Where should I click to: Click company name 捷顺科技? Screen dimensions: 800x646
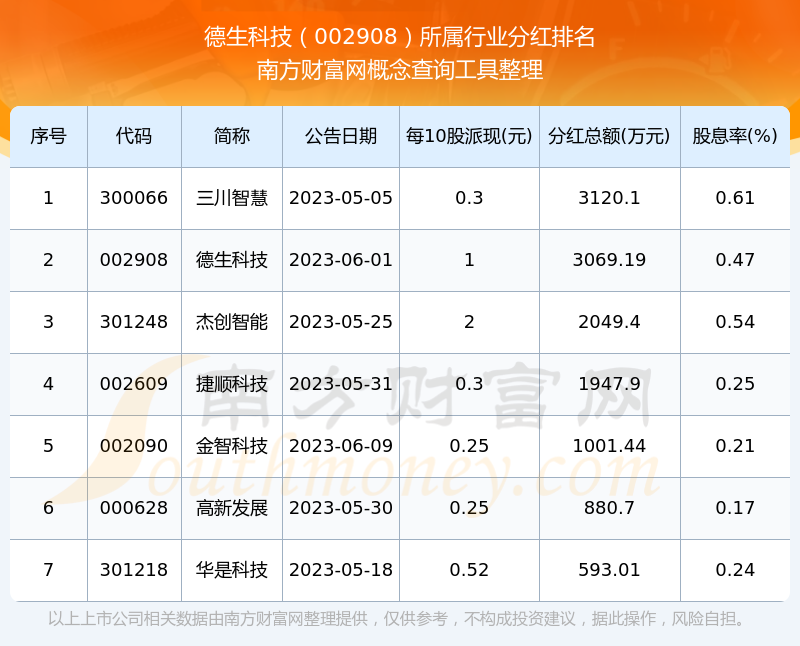[x=232, y=384]
